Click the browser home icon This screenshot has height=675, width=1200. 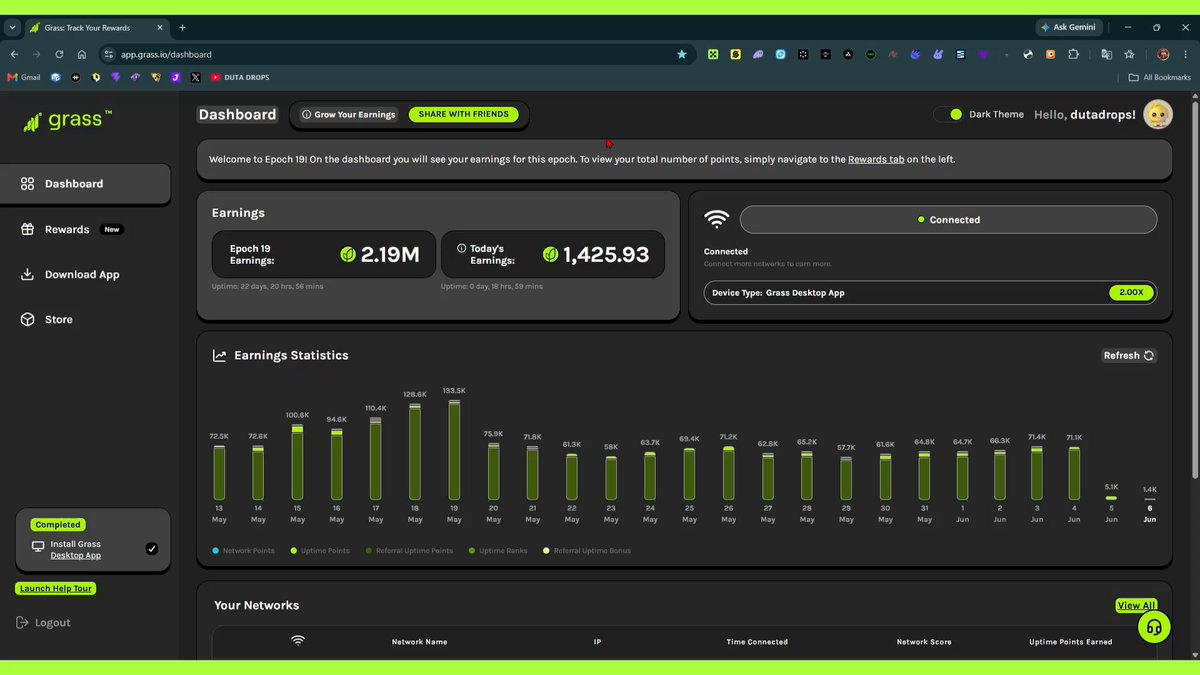(82, 54)
